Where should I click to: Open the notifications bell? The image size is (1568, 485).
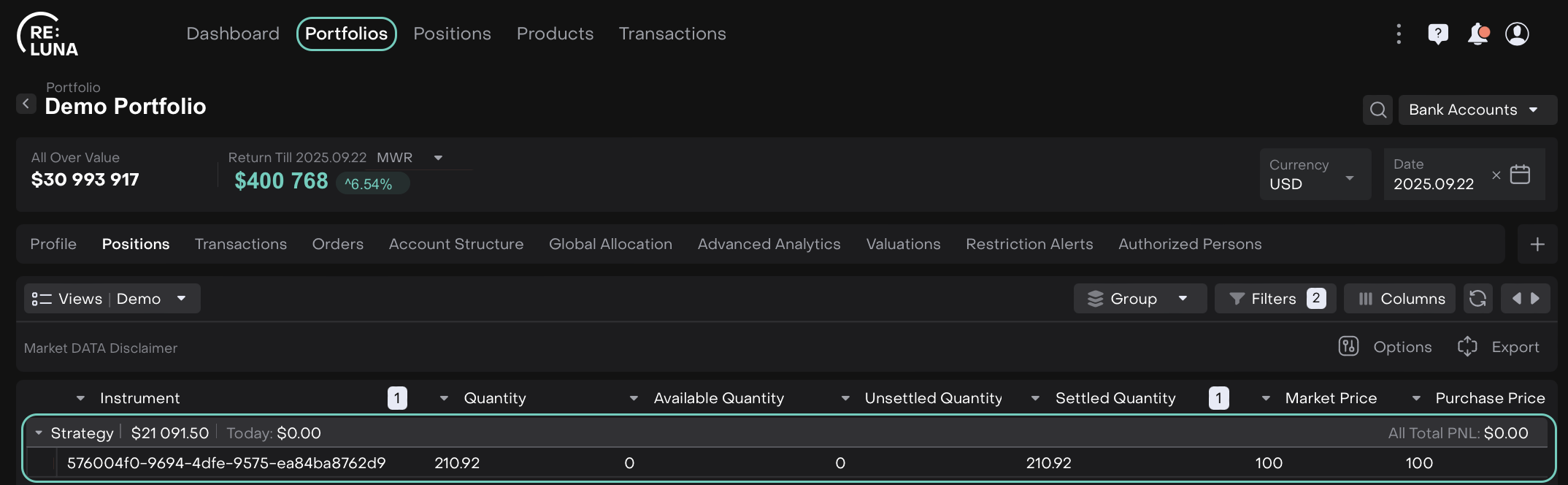pyautogui.click(x=1477, y=34)
